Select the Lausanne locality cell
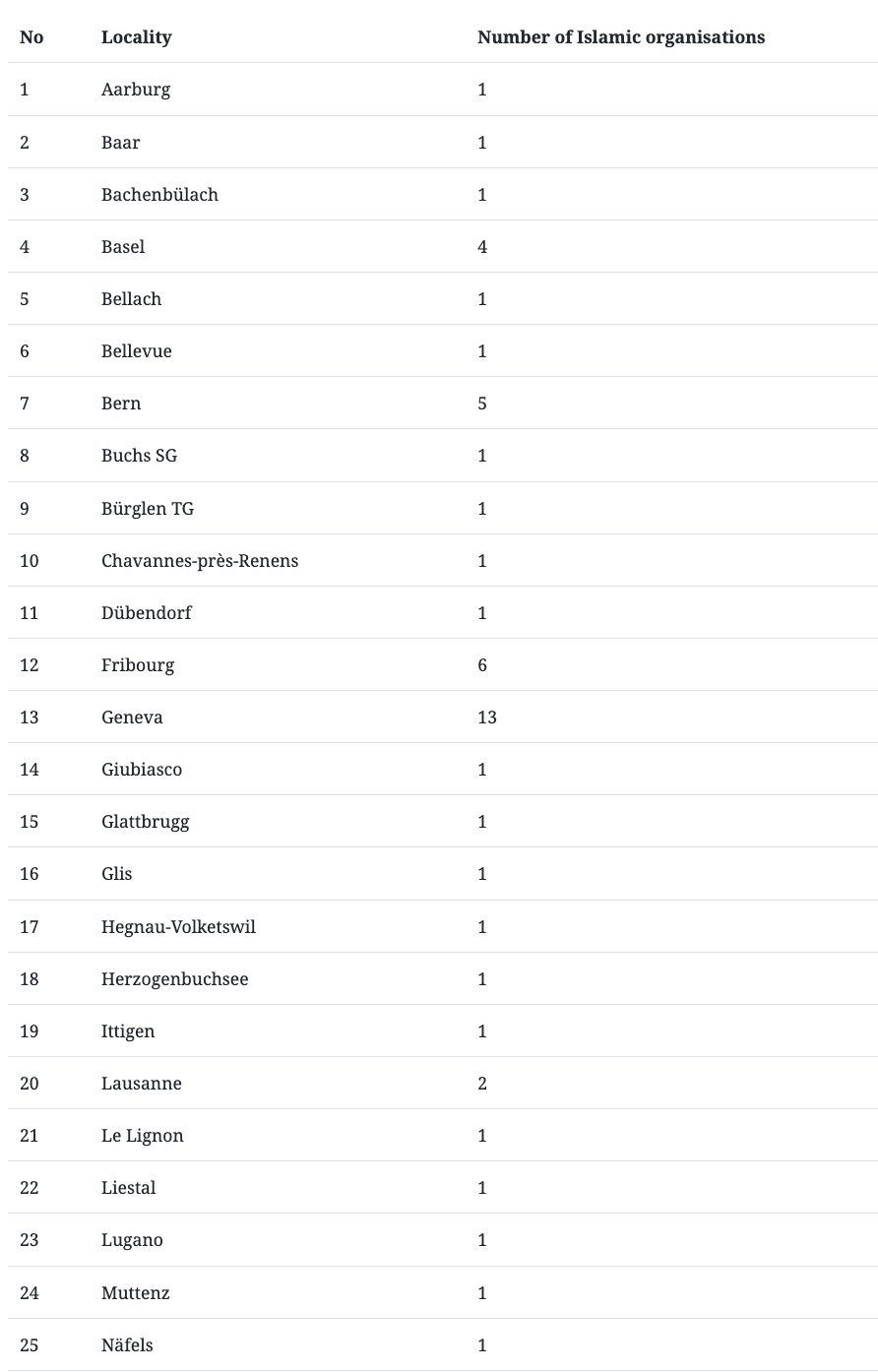Image resolution: width=878 pixels, height=1372 pixels. 142,1084
